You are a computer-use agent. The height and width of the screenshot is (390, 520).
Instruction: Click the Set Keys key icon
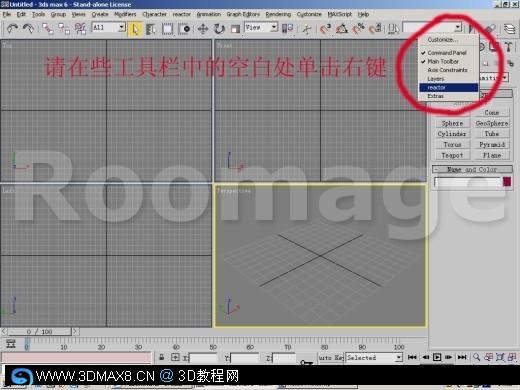[x=306, y=362]
